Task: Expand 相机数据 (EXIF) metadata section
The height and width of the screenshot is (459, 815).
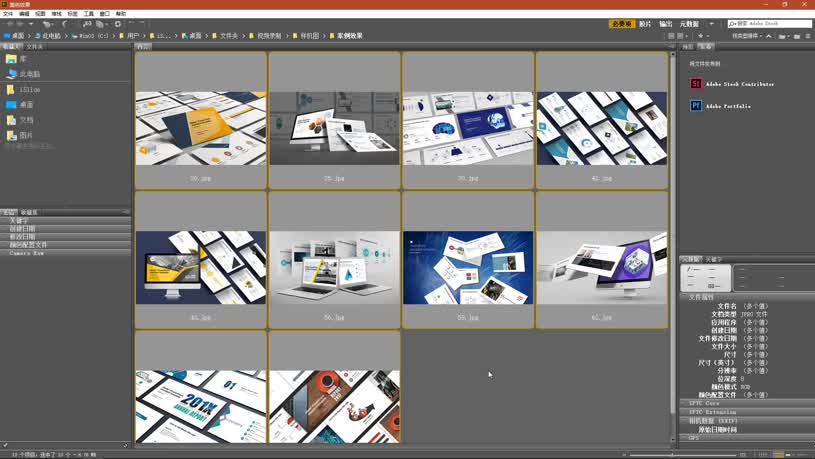Action: pyautogui.click(x=747, y=421)
